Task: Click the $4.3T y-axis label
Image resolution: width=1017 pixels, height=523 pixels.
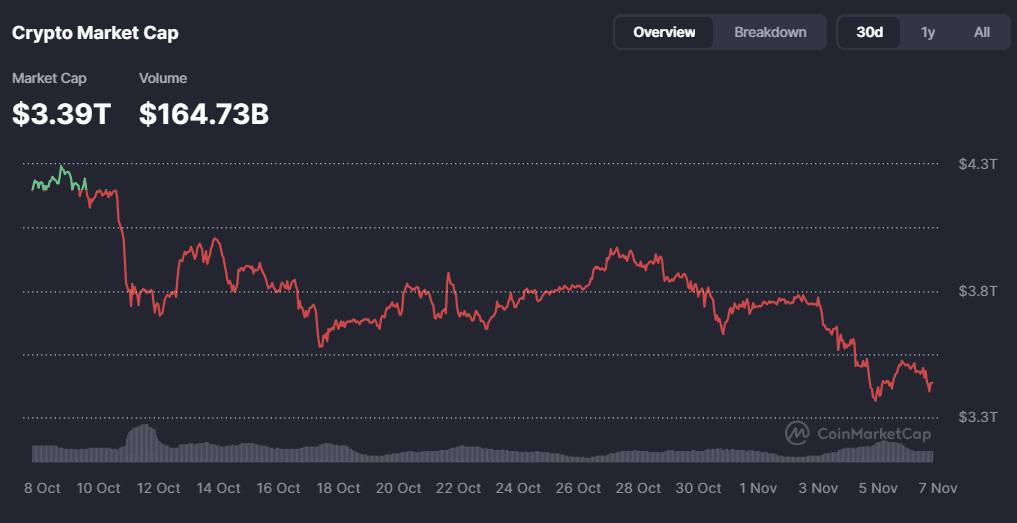Action: [977, 163]
